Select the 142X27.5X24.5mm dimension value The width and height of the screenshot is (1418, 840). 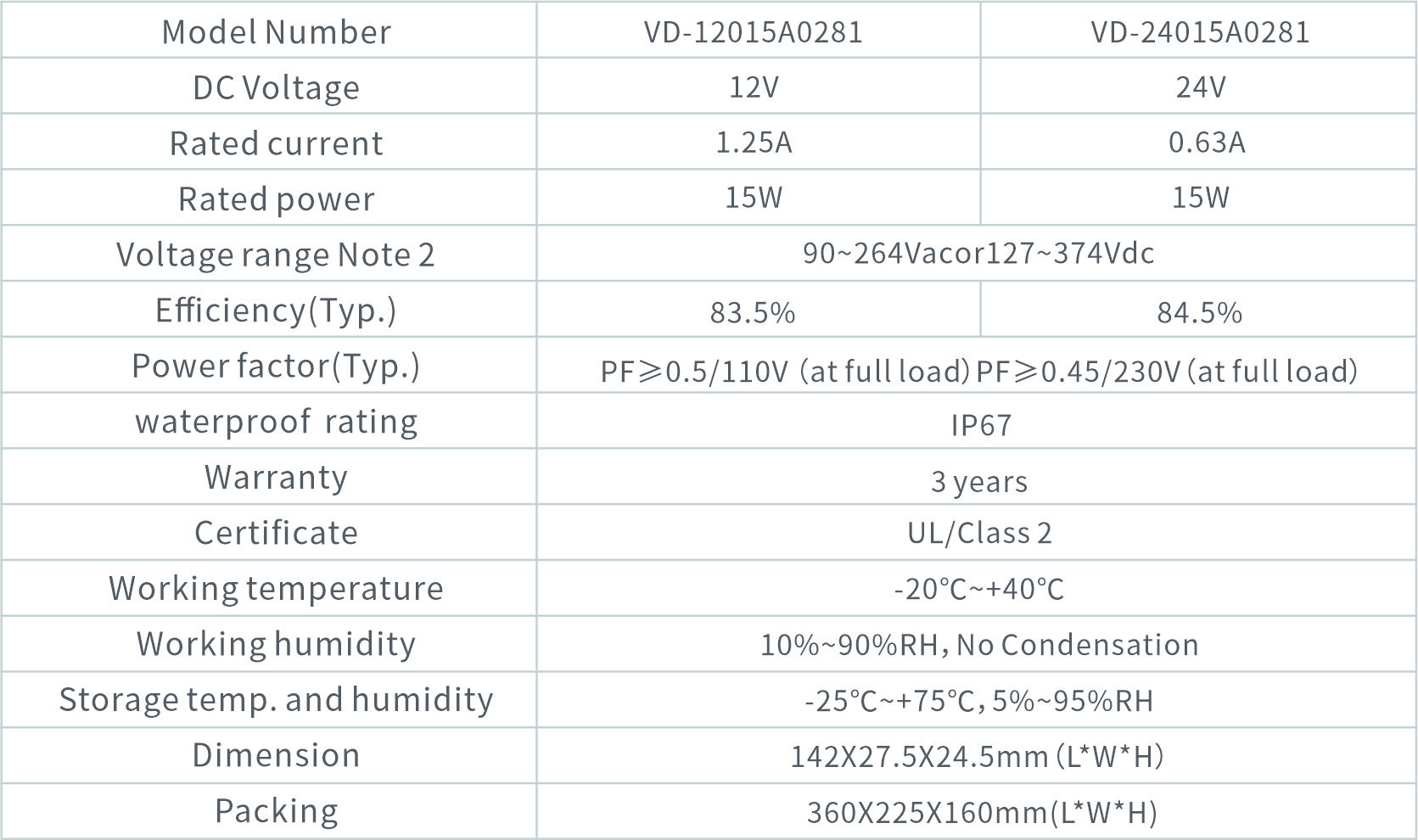pos(977,756)
